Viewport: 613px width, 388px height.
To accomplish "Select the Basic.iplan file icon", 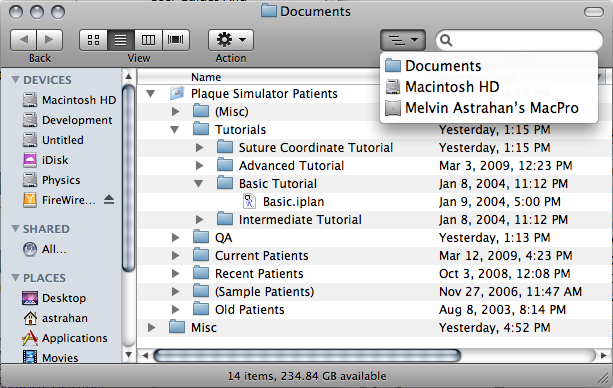I will point(249,201).
